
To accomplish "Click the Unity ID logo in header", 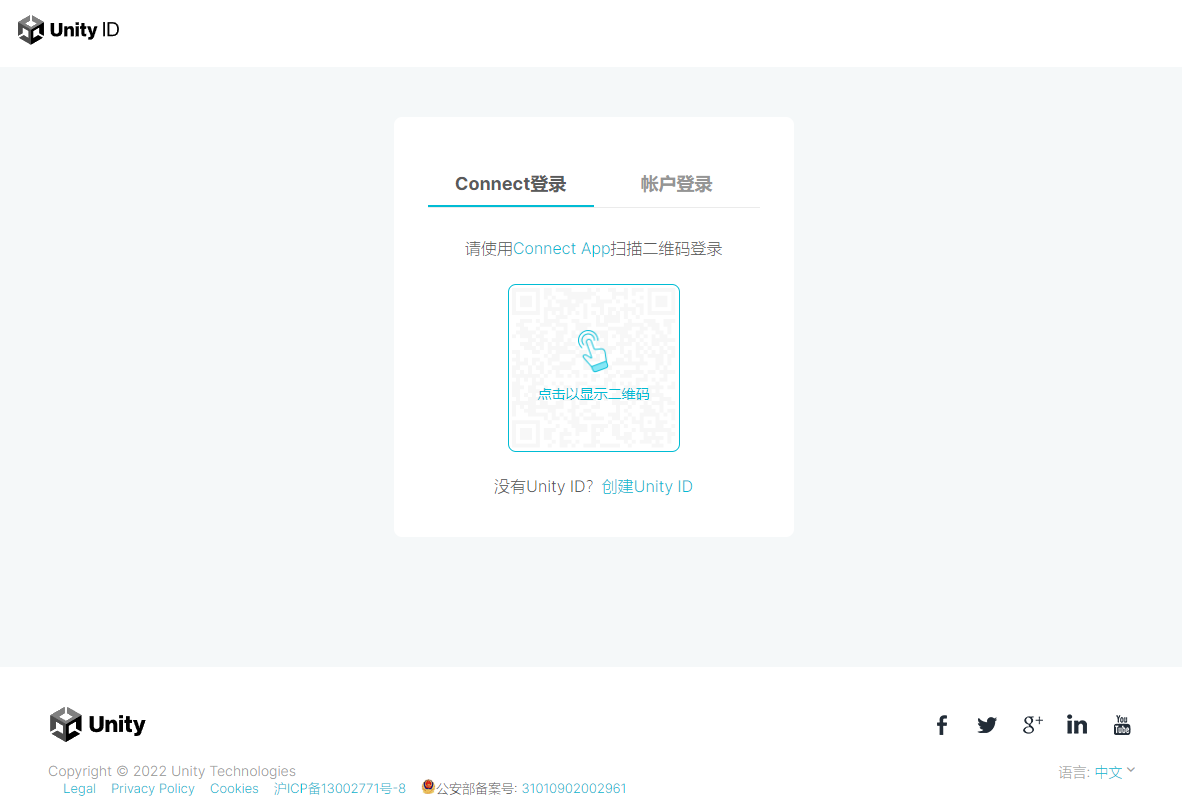I will pos(69,30).
